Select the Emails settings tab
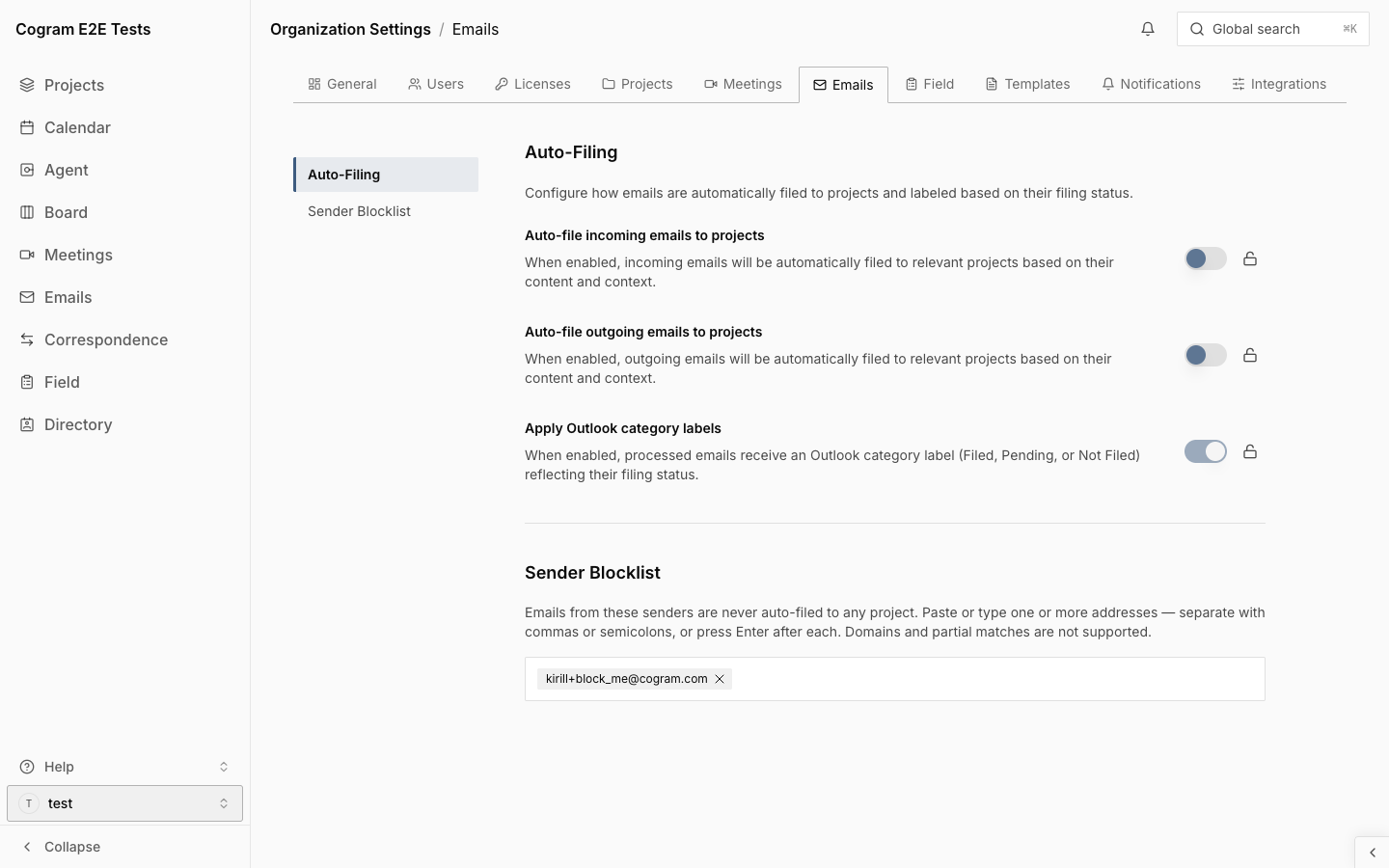The height and width of the screenshot is (868, 1389). click(x=843, y=85)
